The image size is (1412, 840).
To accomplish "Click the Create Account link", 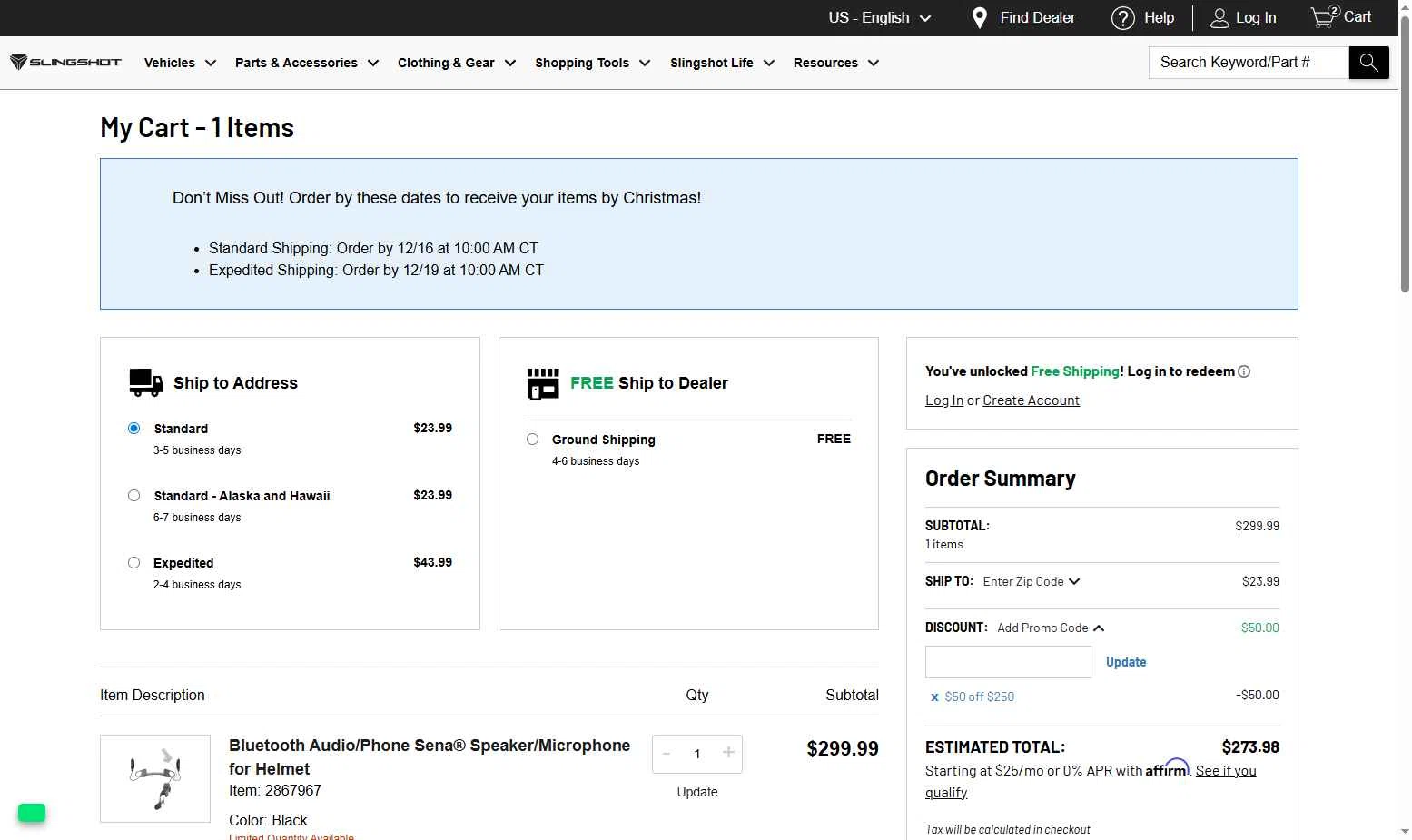I will coord(1031,400).
